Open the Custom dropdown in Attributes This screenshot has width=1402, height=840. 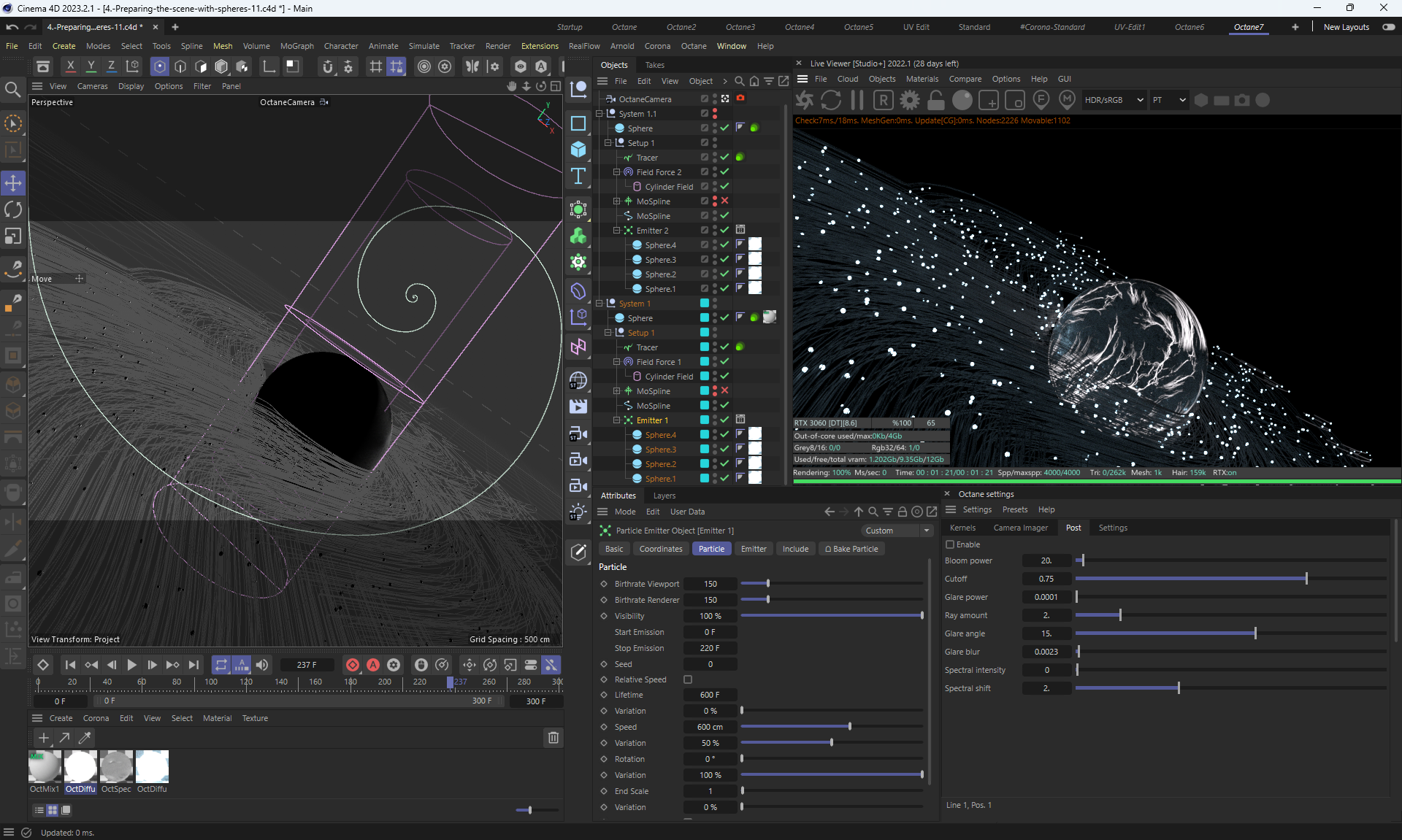click(896, 531)
